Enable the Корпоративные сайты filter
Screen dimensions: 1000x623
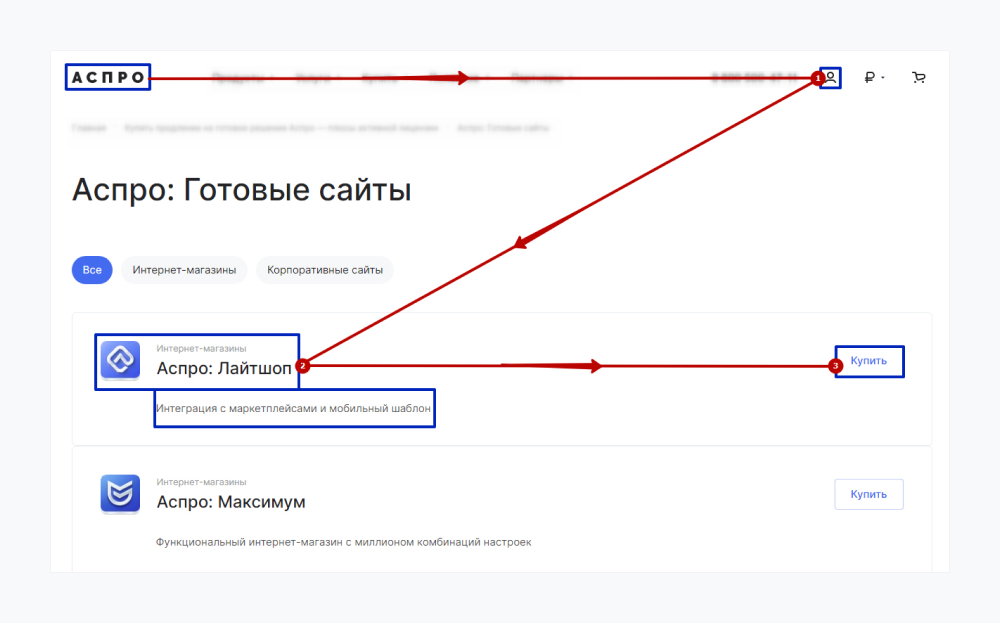324,269
